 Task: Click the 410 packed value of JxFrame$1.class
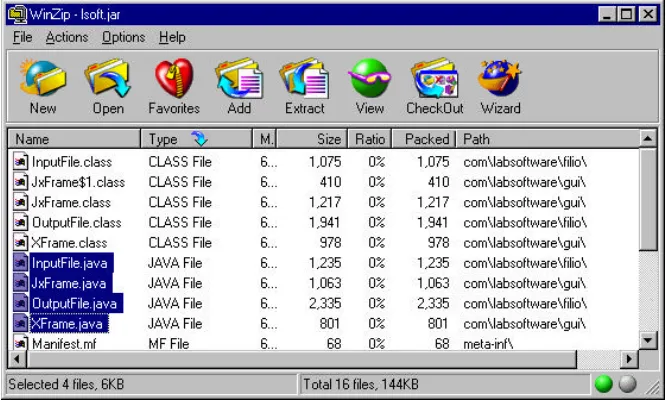pyautogui.click(x=438, y=182)
